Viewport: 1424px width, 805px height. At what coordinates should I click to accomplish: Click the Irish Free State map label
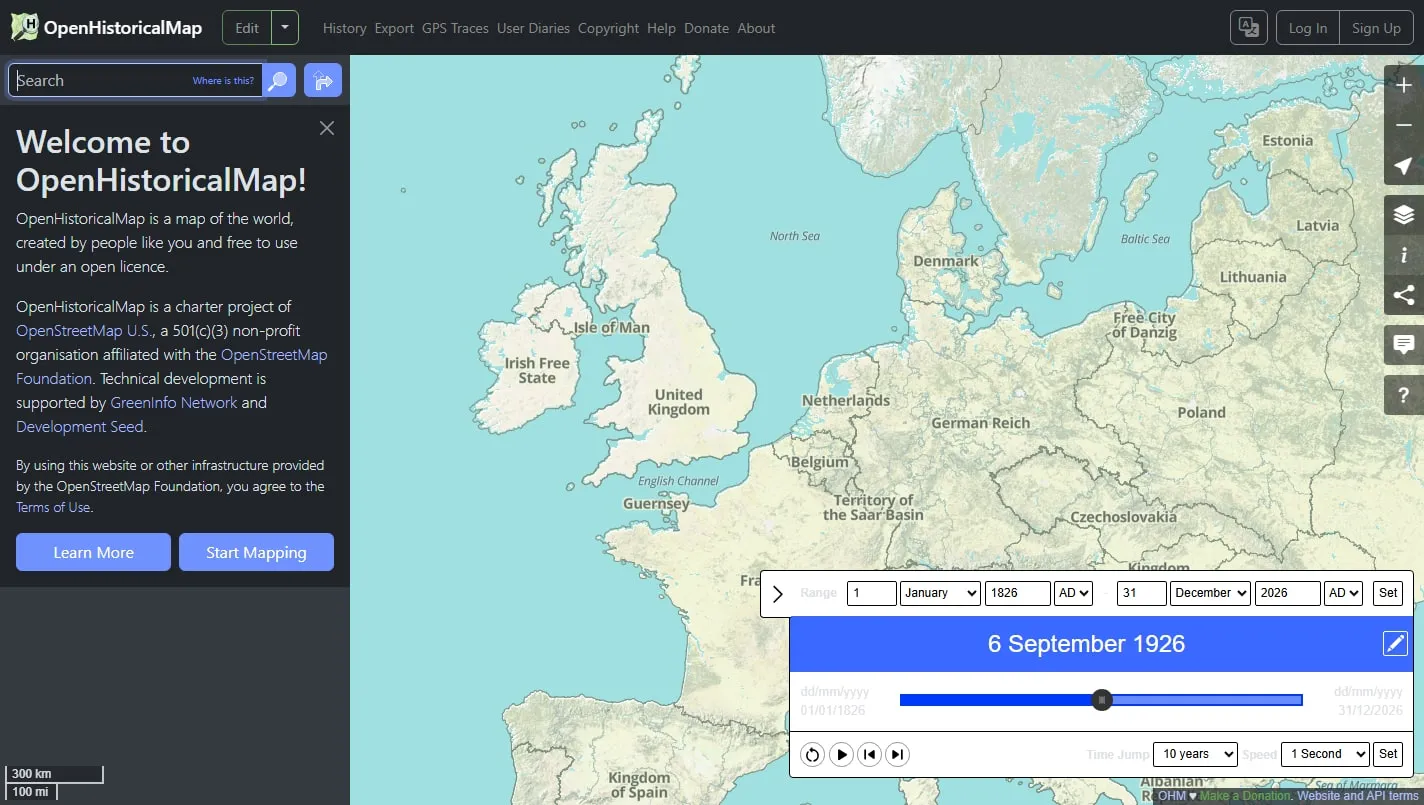point(537,371)
